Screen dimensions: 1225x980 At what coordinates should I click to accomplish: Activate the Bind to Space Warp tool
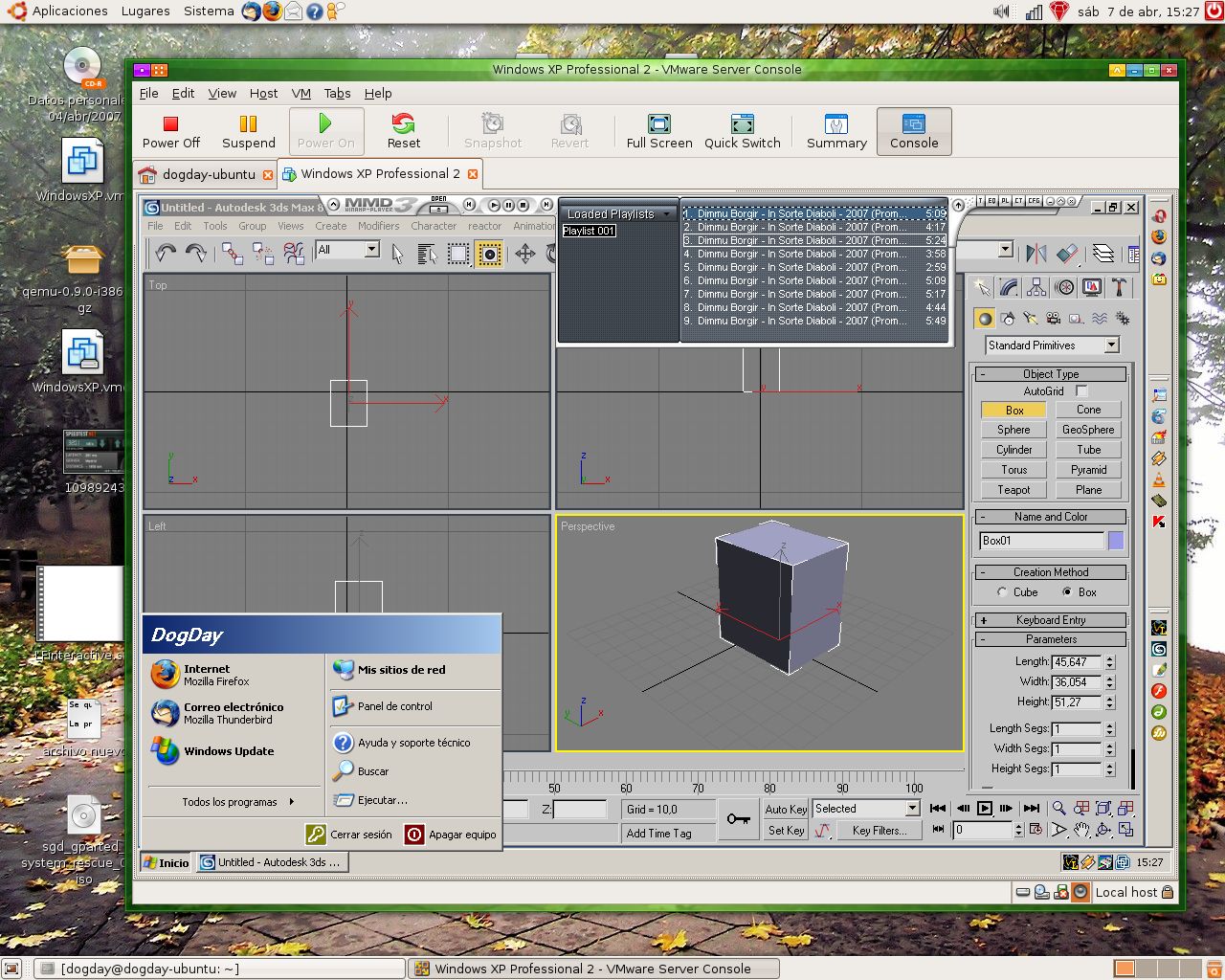click(294, 253)
